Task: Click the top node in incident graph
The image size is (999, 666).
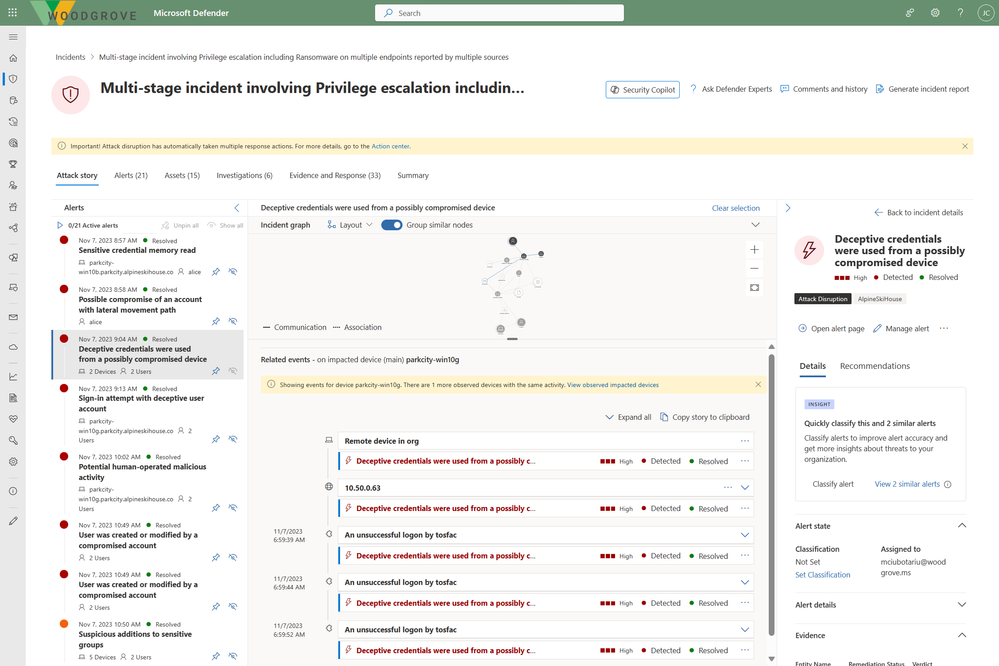Action: (512, 241)
